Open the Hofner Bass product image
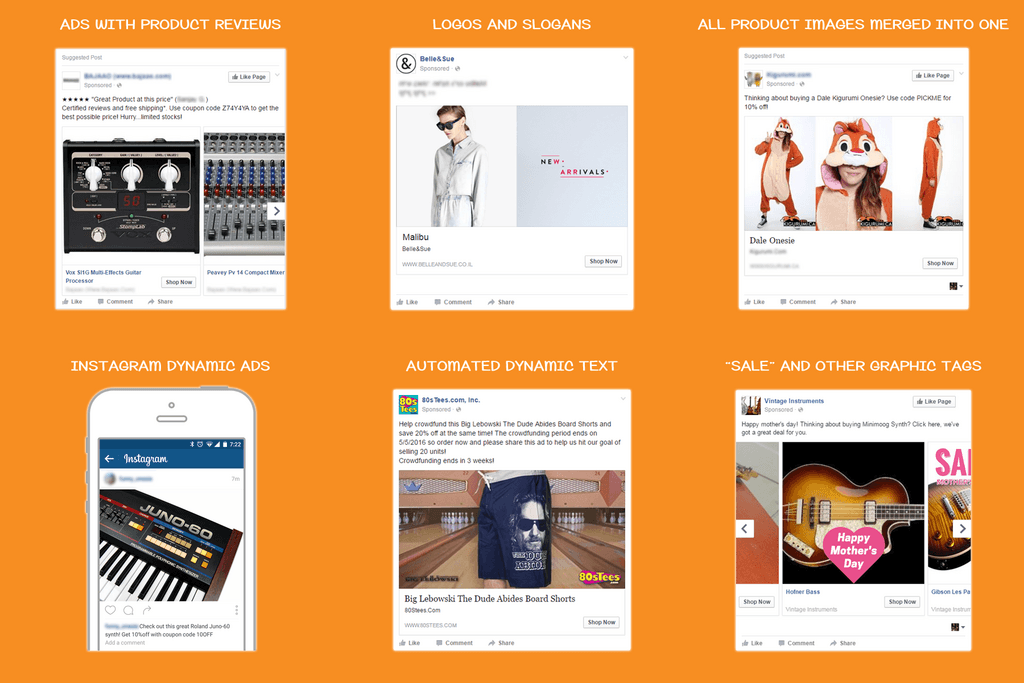This screenshot has width=1024, height=683. pyautogui.click(x=853, y=513)
